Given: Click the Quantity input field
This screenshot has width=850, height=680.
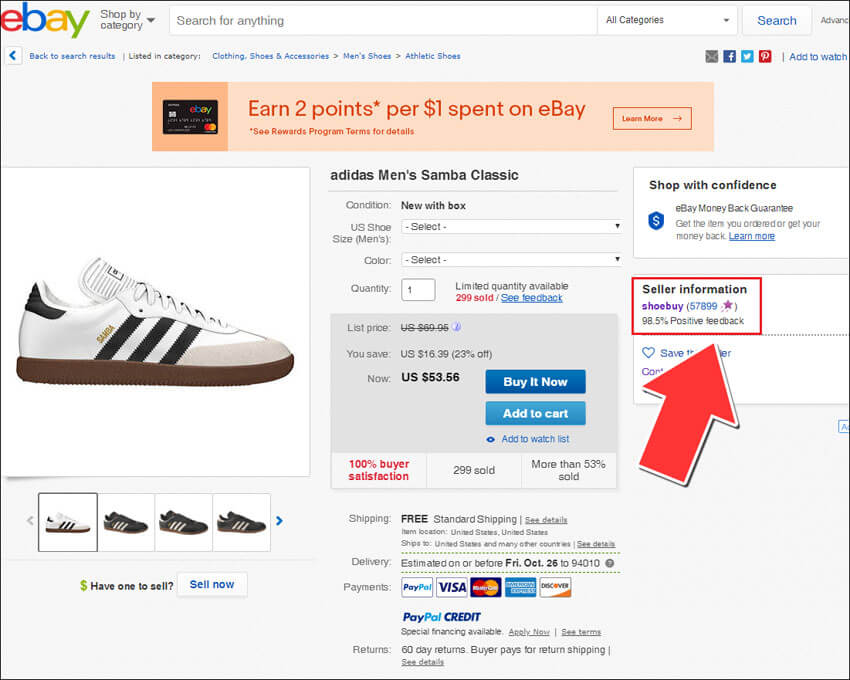Looking at the screenshot, I should pyautogui.click(x=418, y=290).
